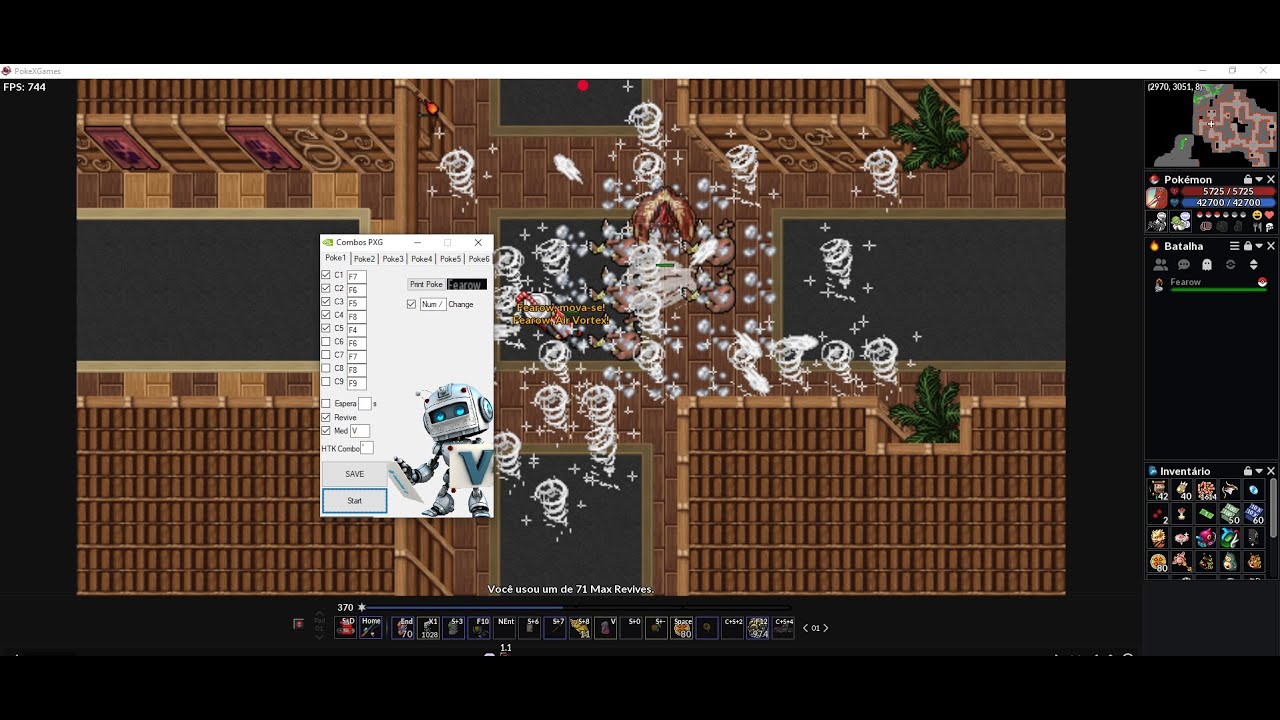The image size is (1280, 720).
Task: Use the Space hotbar item
Action: [x=682, y=628]
